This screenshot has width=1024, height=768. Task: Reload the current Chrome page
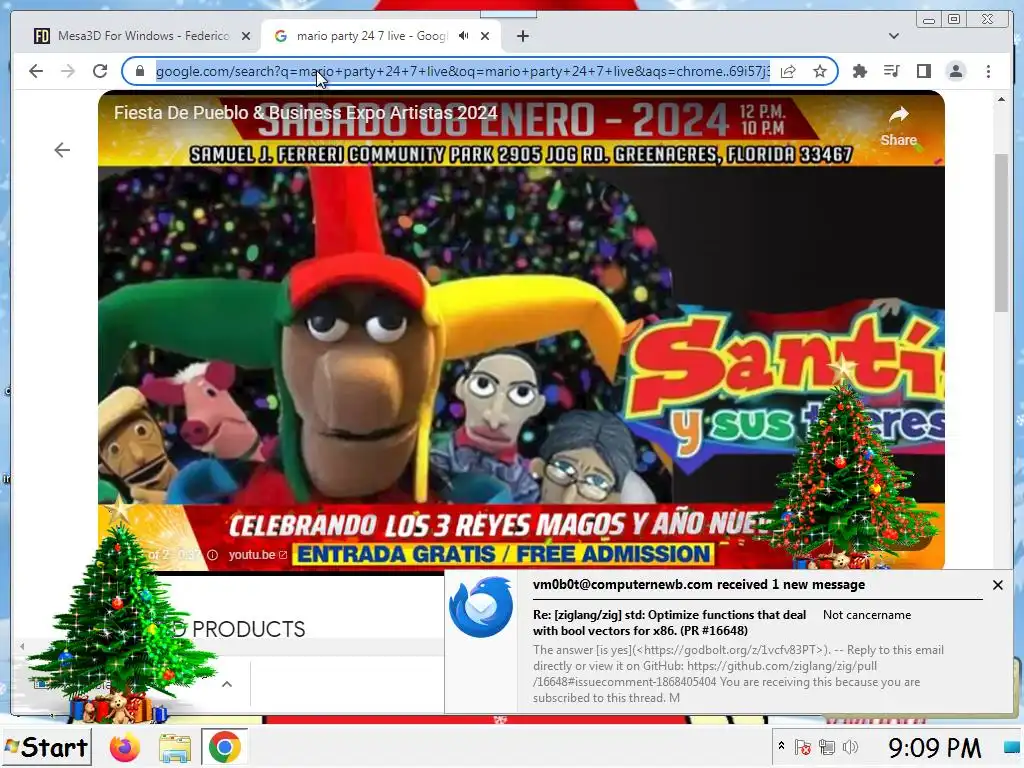point(100,71)
